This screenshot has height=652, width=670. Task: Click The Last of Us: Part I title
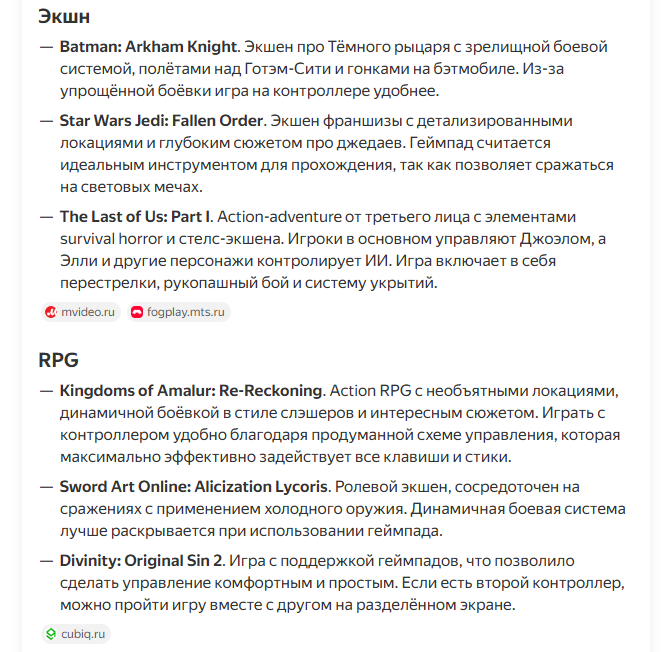(136, 216)
